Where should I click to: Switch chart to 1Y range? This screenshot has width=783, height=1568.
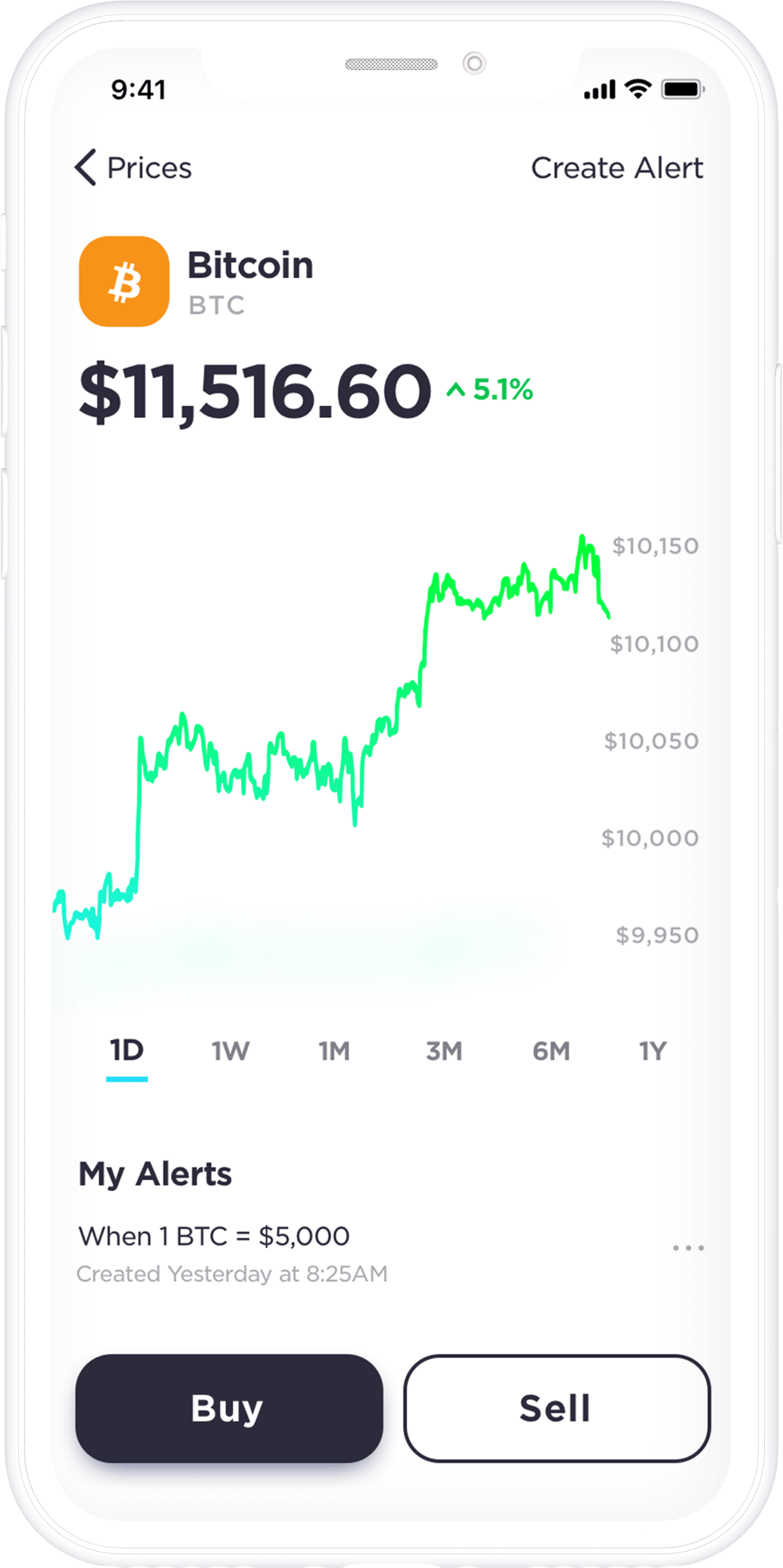click(x=653, y=1051)
